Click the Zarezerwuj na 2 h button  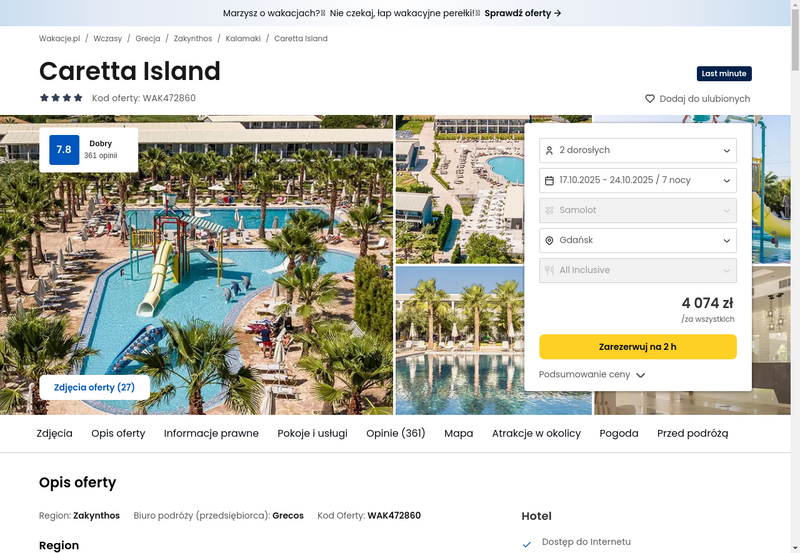(x=638, y=347)
